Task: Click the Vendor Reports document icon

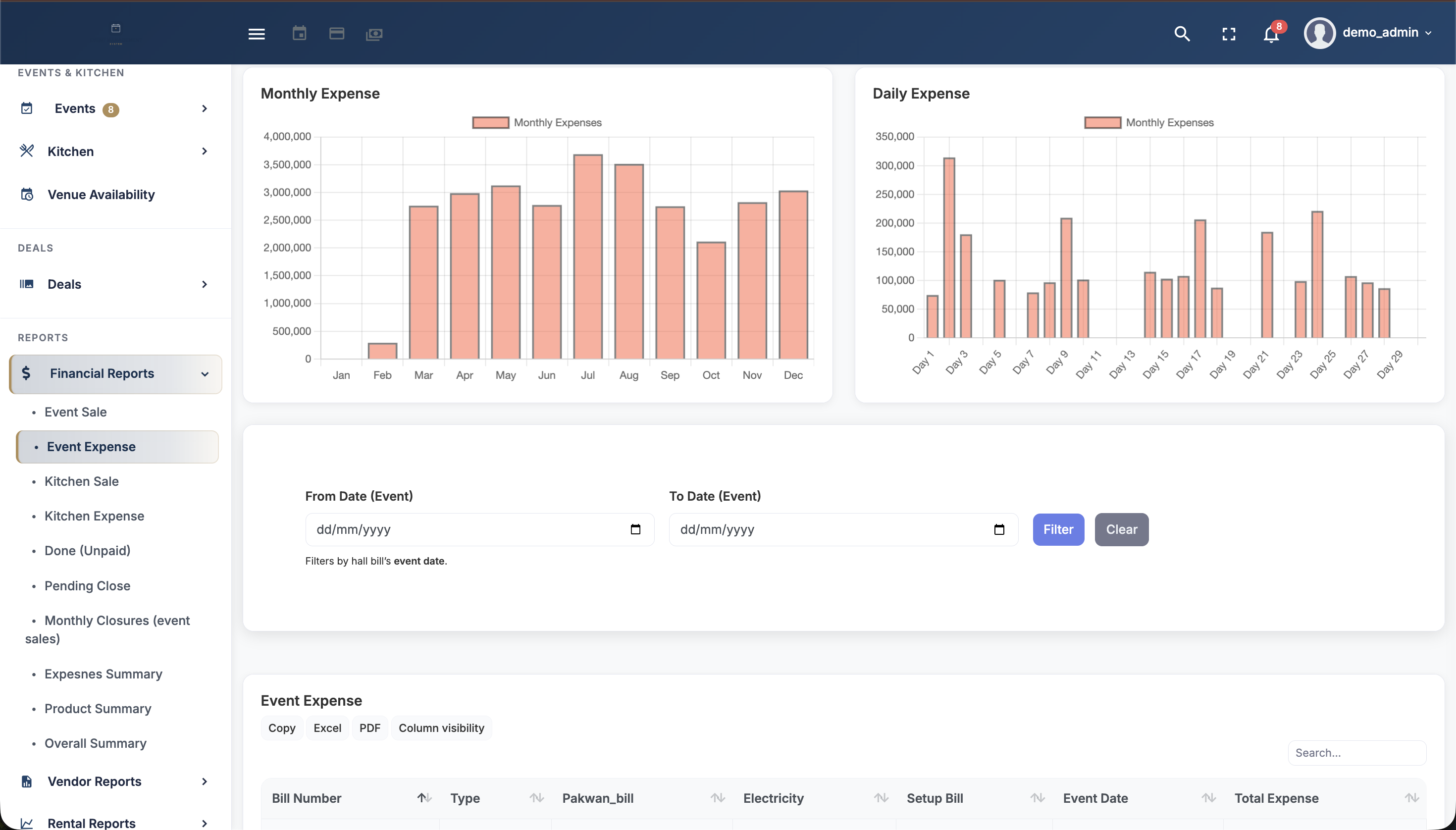Action: pos(27,781)
